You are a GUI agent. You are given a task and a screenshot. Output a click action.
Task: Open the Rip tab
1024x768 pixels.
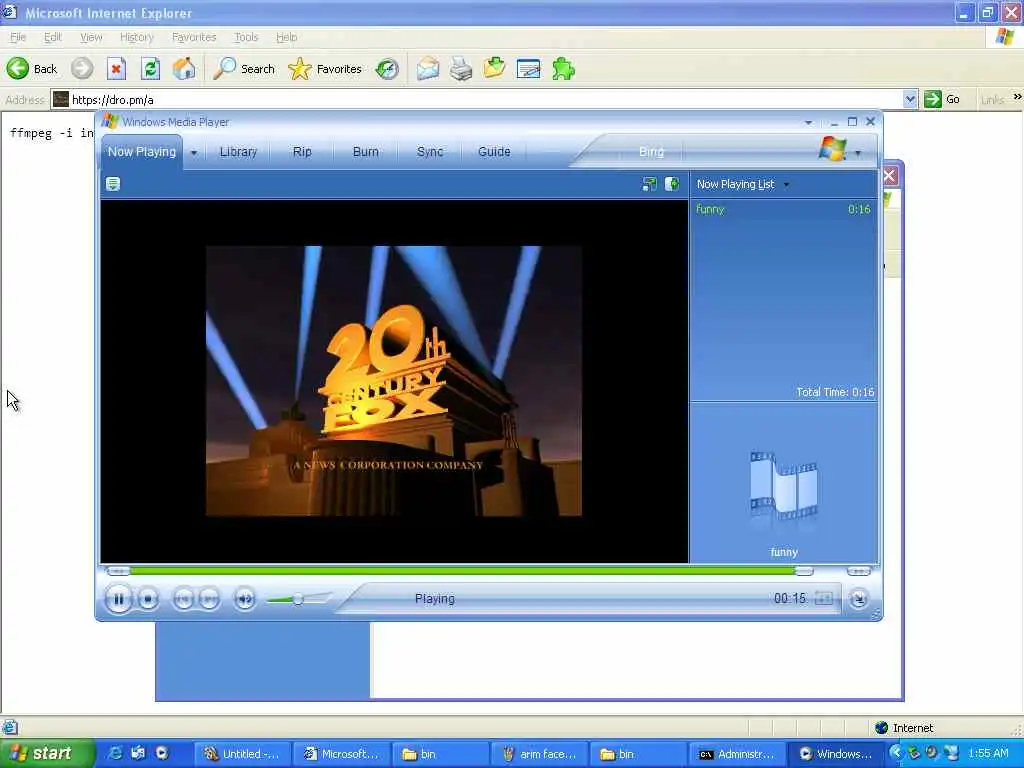(302, 152)
